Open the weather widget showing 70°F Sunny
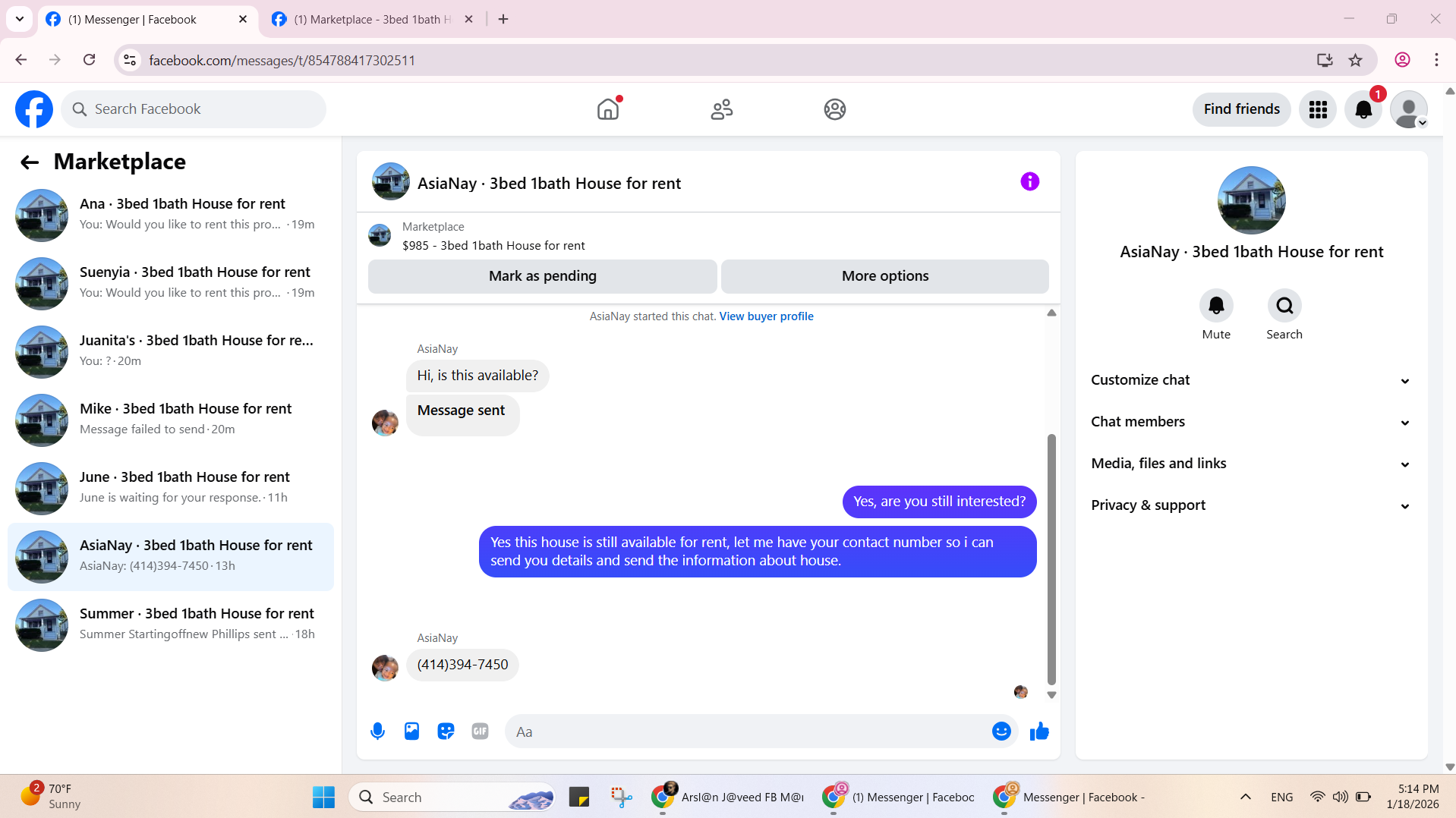This screenshot has height=818, width=1456. 51,797
